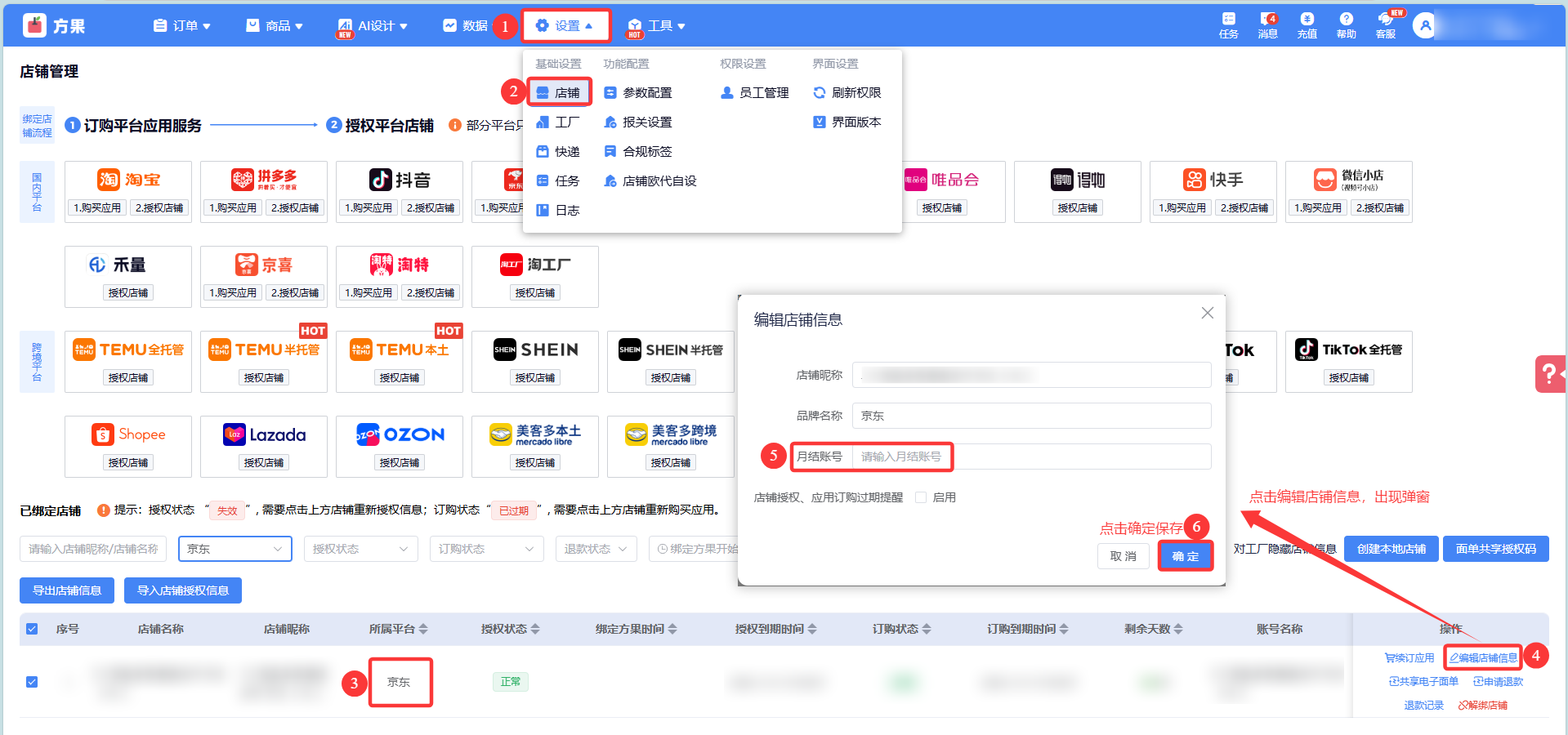This screenshot has width=1568, height=735.
Task: Collapse the 设置 menu in top navigation
Action: (565, 26)
